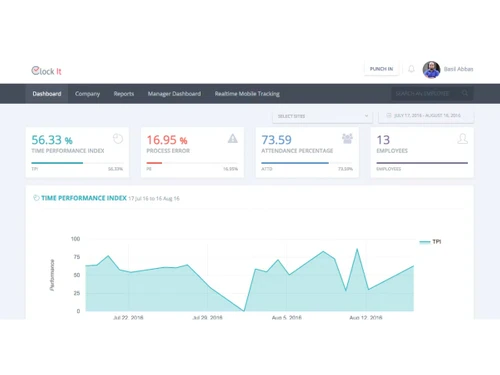Click the Employees progress bar

tap(422, 163)
